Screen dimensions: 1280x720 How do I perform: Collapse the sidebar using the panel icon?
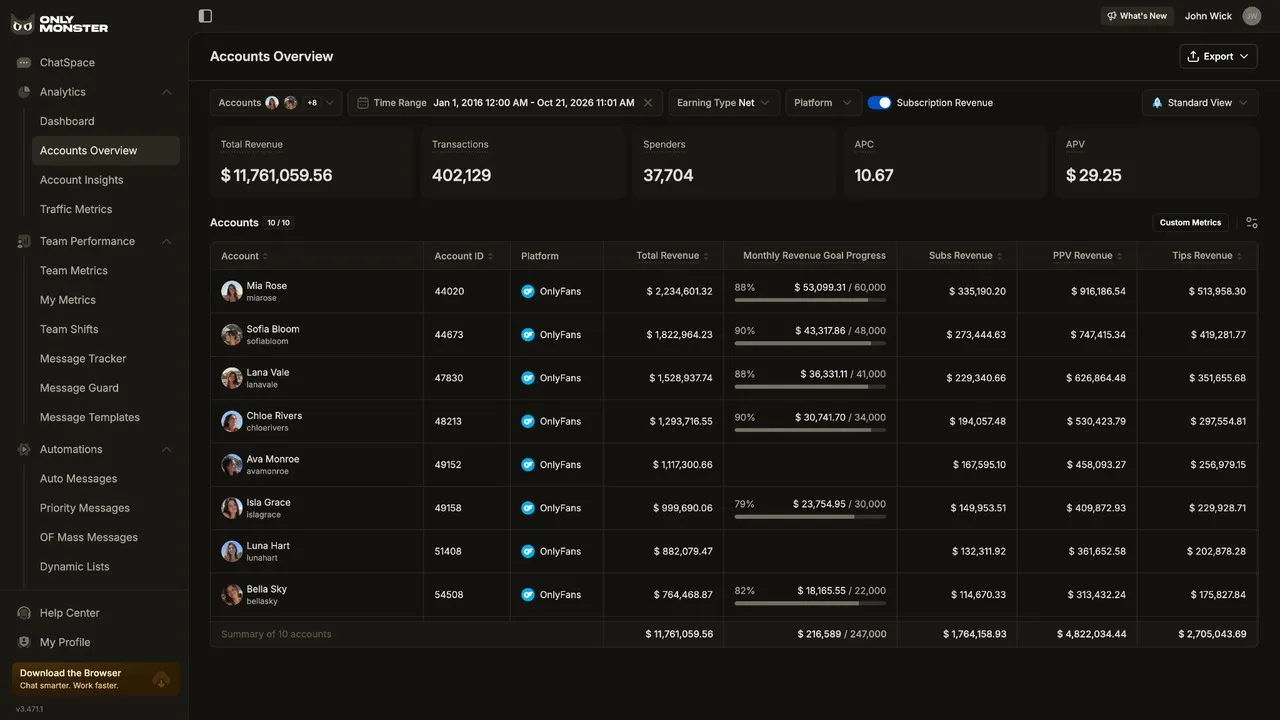(205, 16)
